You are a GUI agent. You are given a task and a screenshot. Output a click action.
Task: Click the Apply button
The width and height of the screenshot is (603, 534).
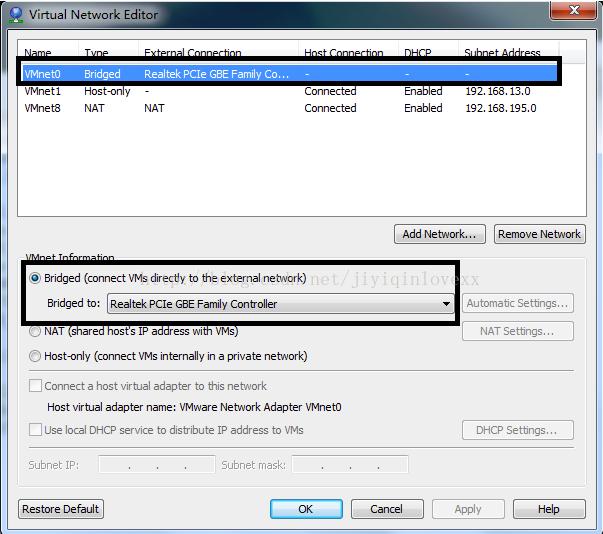tap(468, 509)
